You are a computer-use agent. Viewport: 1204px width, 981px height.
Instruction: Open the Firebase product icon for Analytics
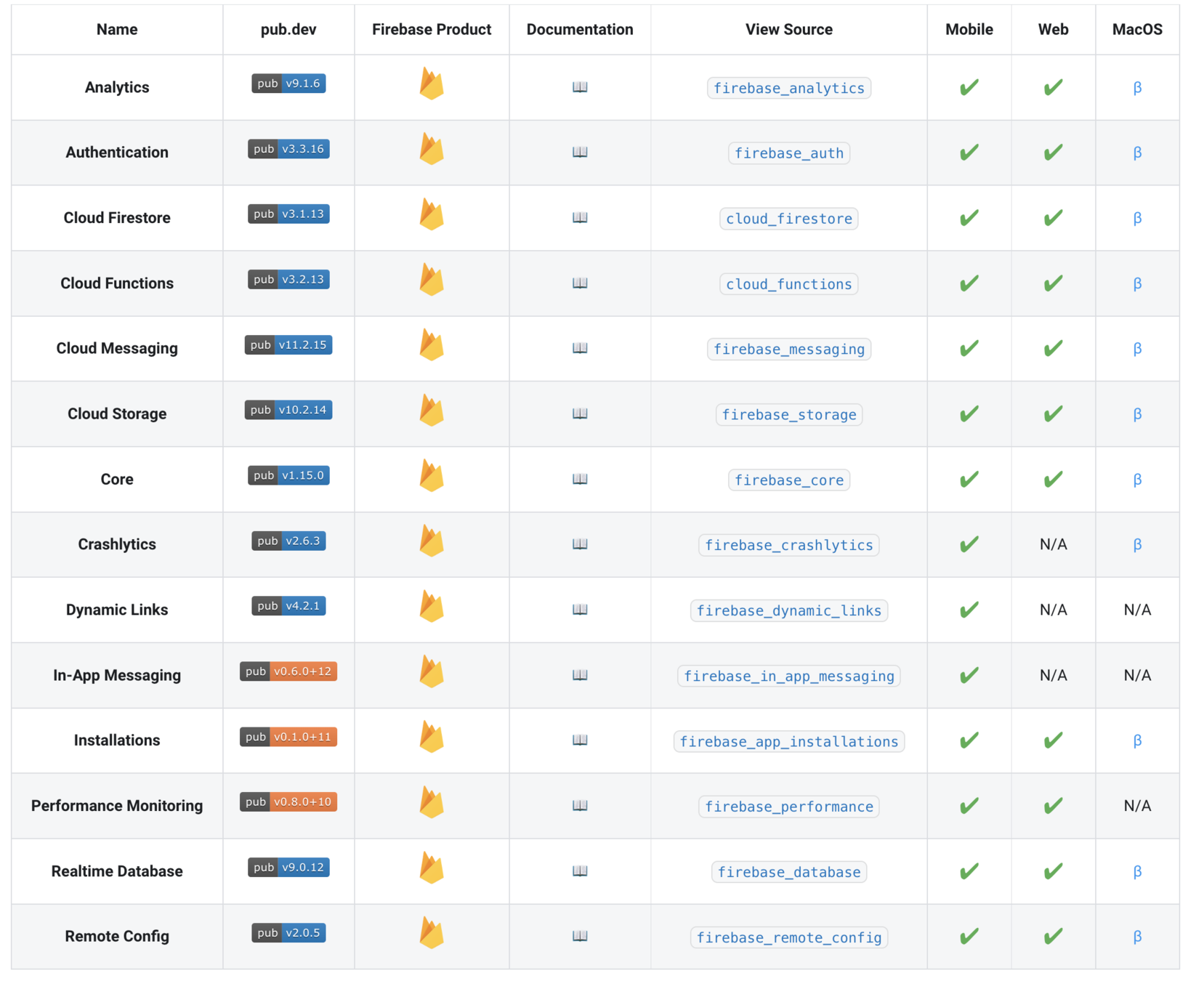(432, 84)
